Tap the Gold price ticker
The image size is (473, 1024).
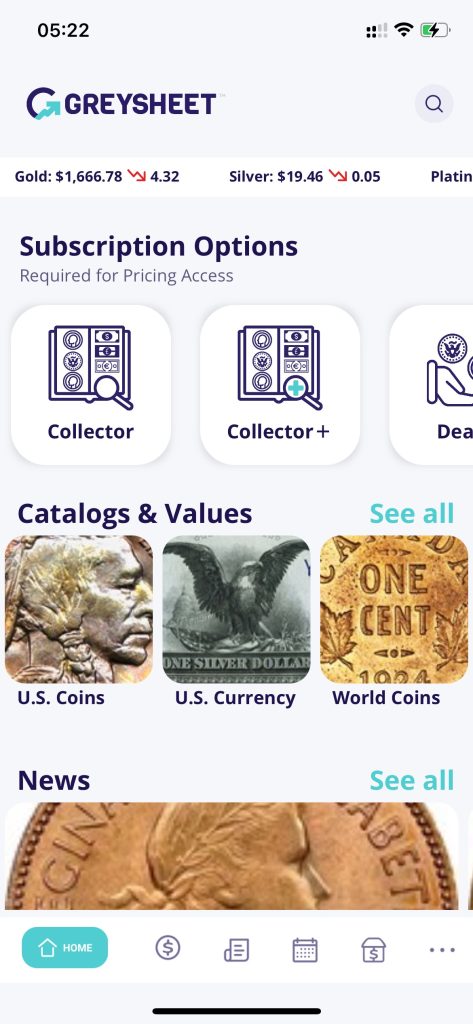click(x=97, y=176)
